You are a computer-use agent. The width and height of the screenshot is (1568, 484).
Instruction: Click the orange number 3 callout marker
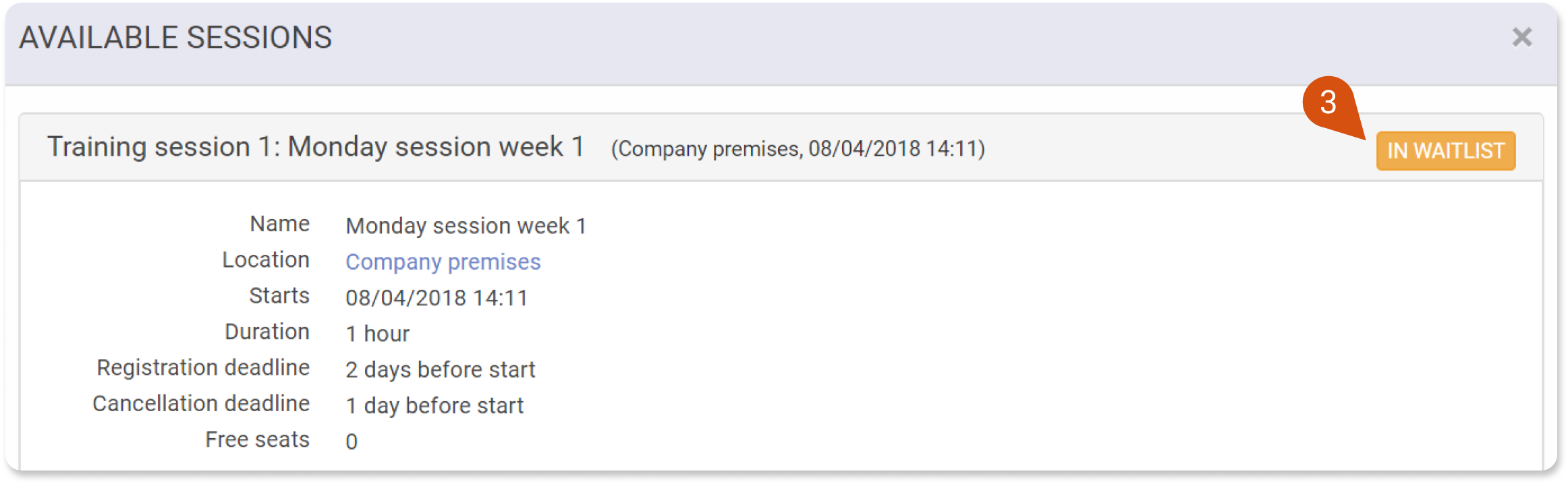point(1329,102)
